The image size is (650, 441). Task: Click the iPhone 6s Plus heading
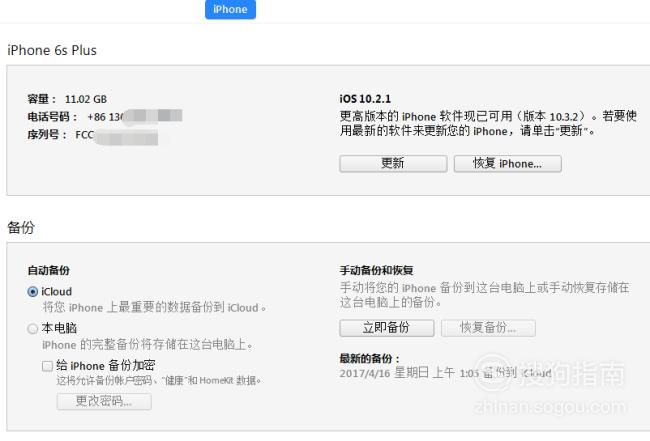click(x=52, y=50)
